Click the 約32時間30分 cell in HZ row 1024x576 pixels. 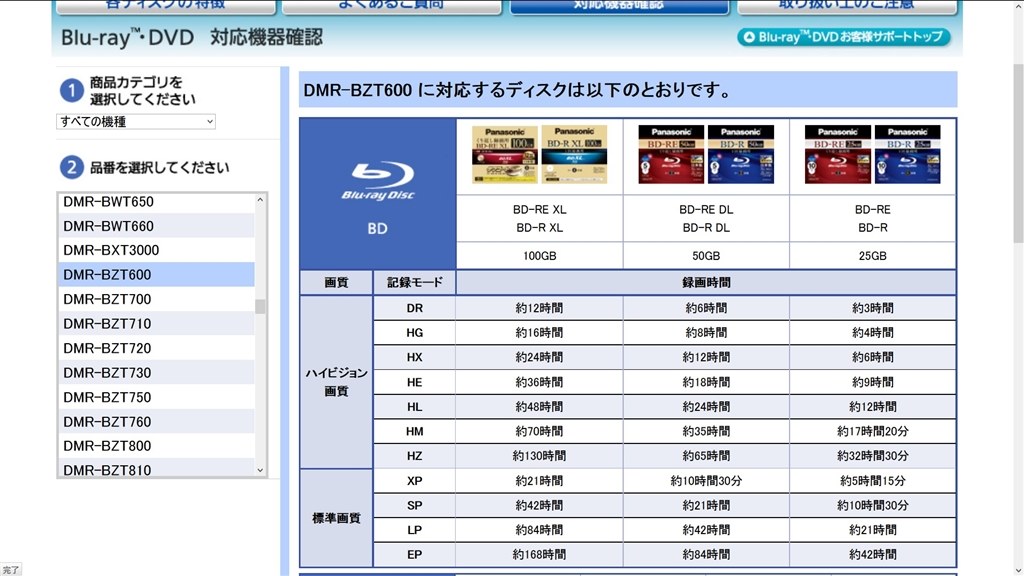pyautogui.click(x=872, y=456)
